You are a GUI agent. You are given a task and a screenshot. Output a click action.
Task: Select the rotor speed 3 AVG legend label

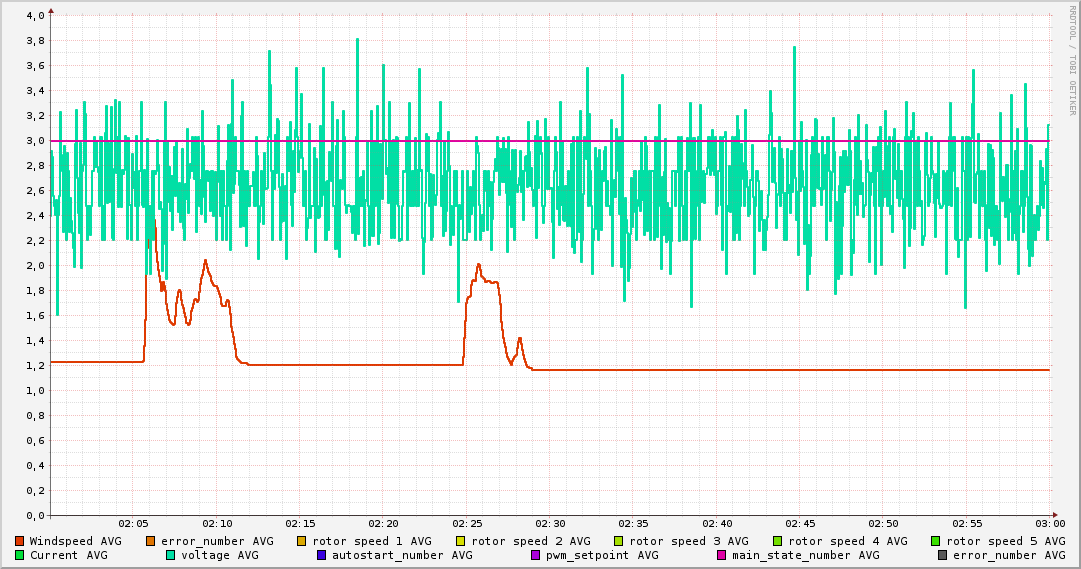[689, 541]
